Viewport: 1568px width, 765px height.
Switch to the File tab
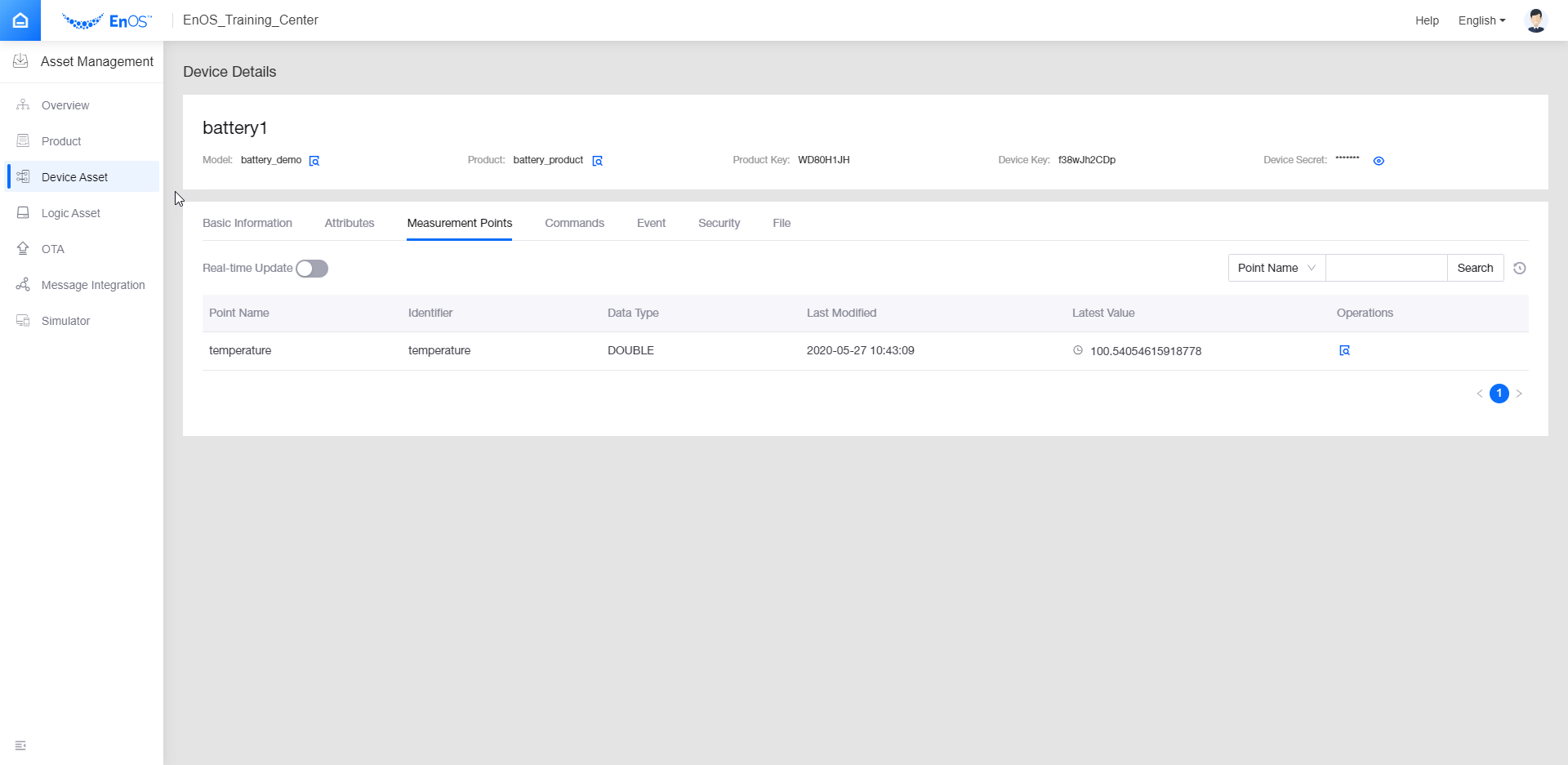(782, 223)
